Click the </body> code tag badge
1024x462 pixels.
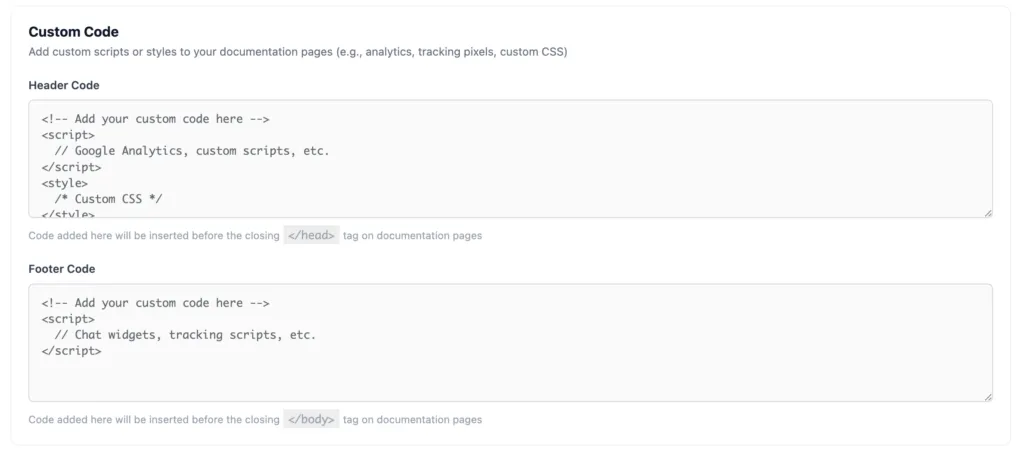click(311, 420)
